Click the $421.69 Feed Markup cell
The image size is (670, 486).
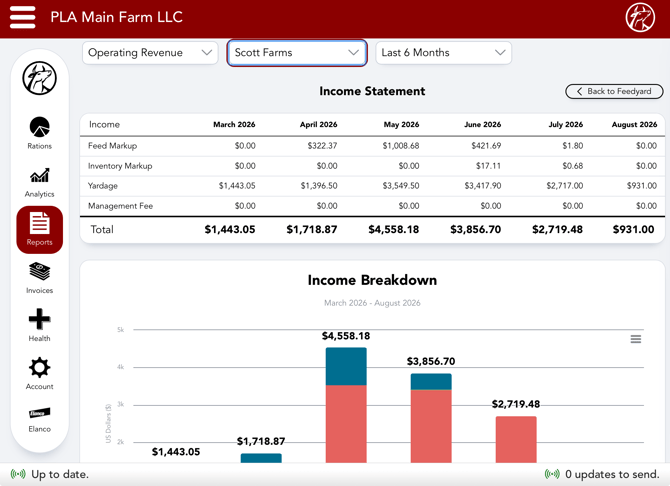[x=486, y=146]
